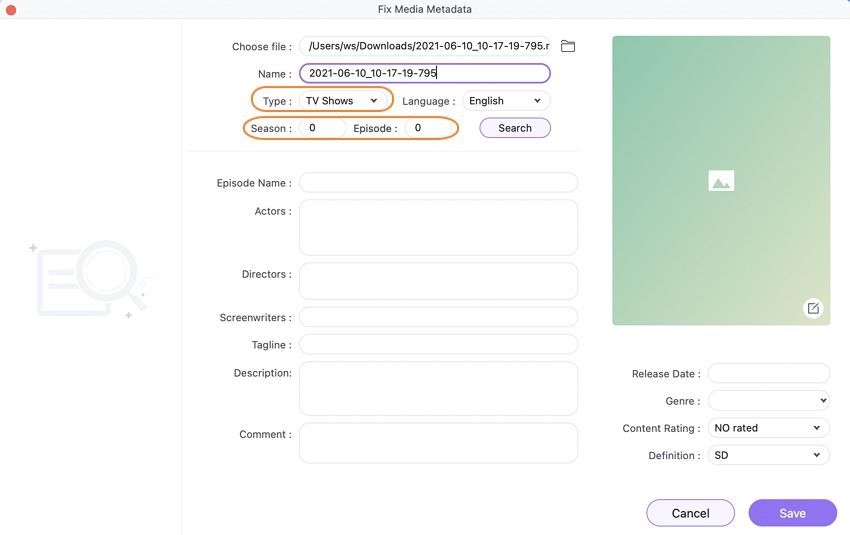
Task: Click the folder browse icon
Action: pos(568,46)
